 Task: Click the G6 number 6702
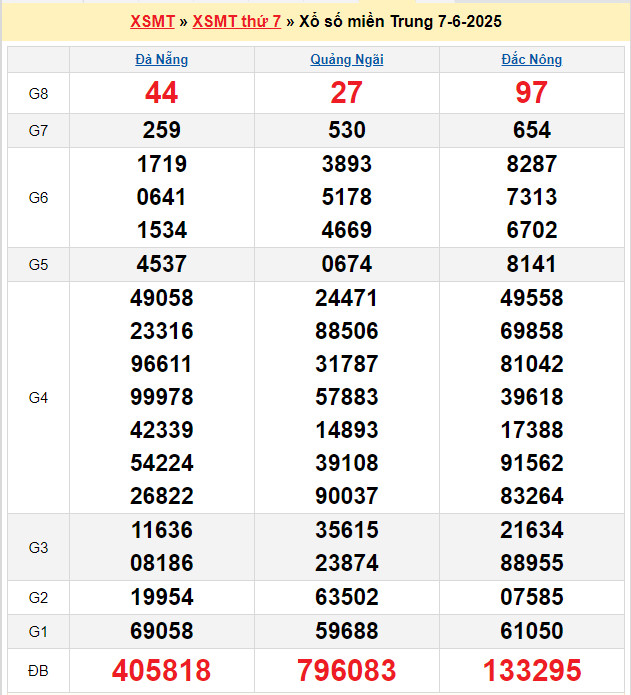pyautogui.click(x=532, y=230)
